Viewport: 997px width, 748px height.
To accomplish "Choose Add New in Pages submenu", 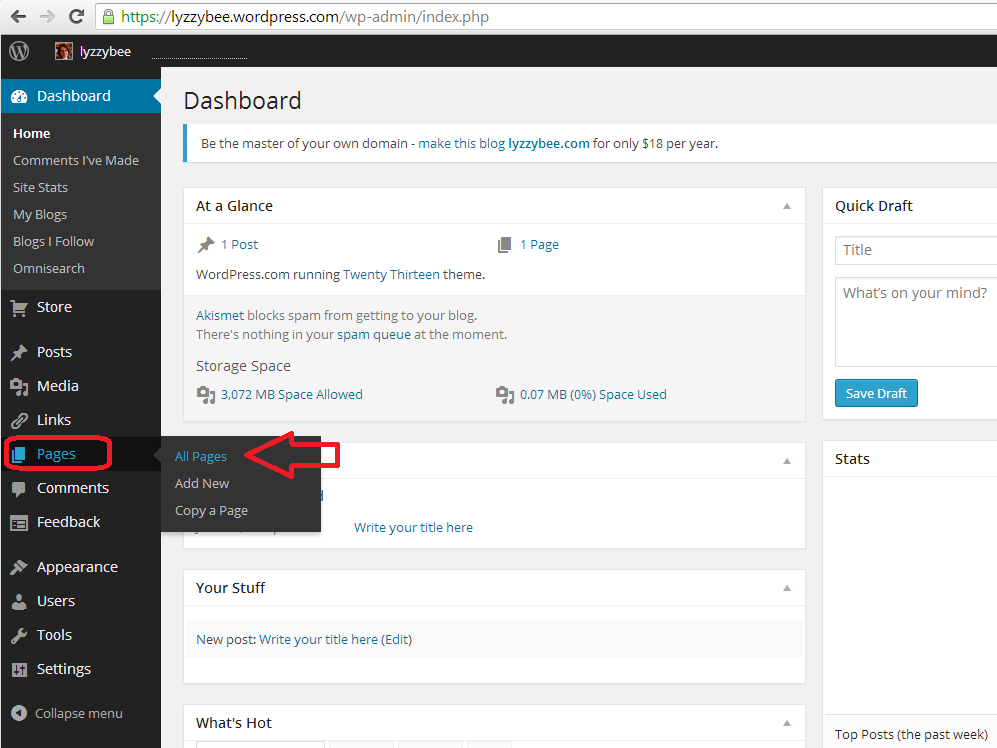I will coord(202,483).
